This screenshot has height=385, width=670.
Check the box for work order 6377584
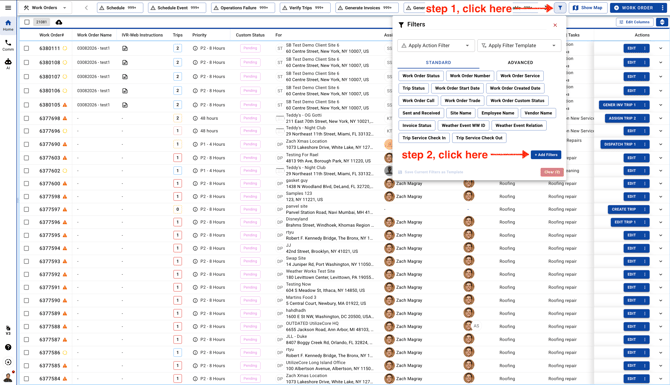(x=26, y=379)
